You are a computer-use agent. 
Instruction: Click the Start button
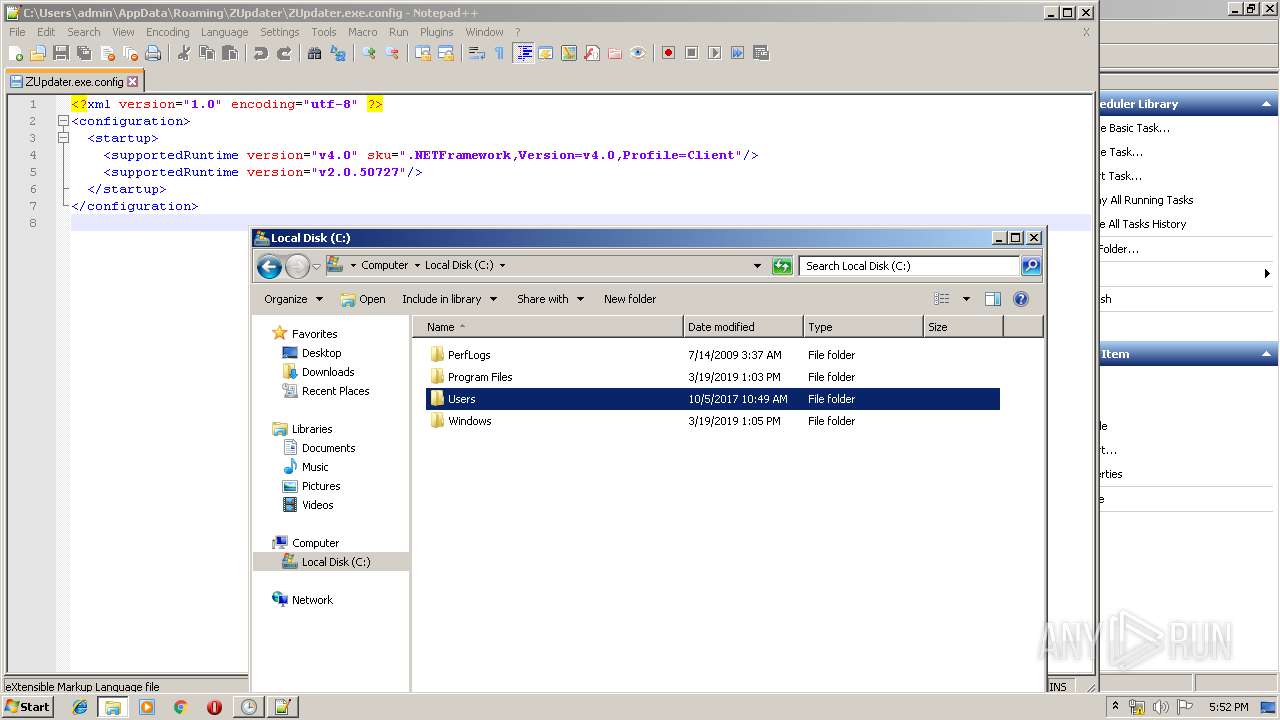[x=28, y=706]
